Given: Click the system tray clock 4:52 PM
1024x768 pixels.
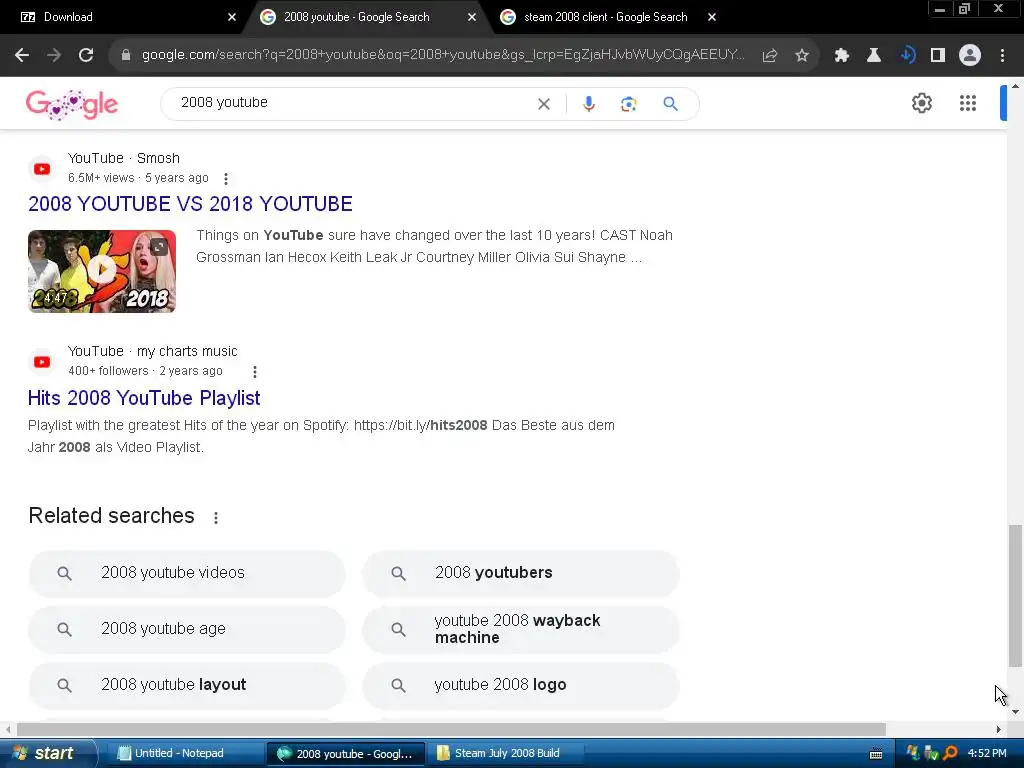Looking at the screenshot, I should 987,754.
